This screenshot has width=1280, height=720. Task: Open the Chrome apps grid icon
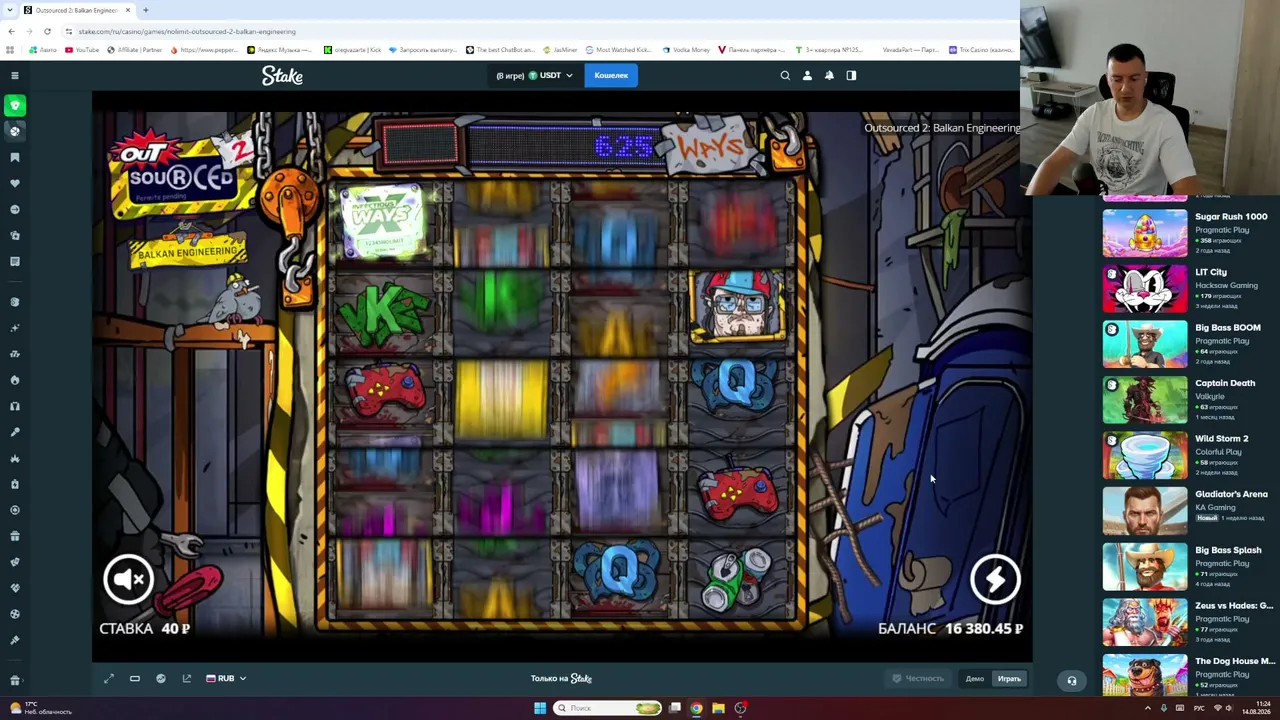tap(10, 50)
